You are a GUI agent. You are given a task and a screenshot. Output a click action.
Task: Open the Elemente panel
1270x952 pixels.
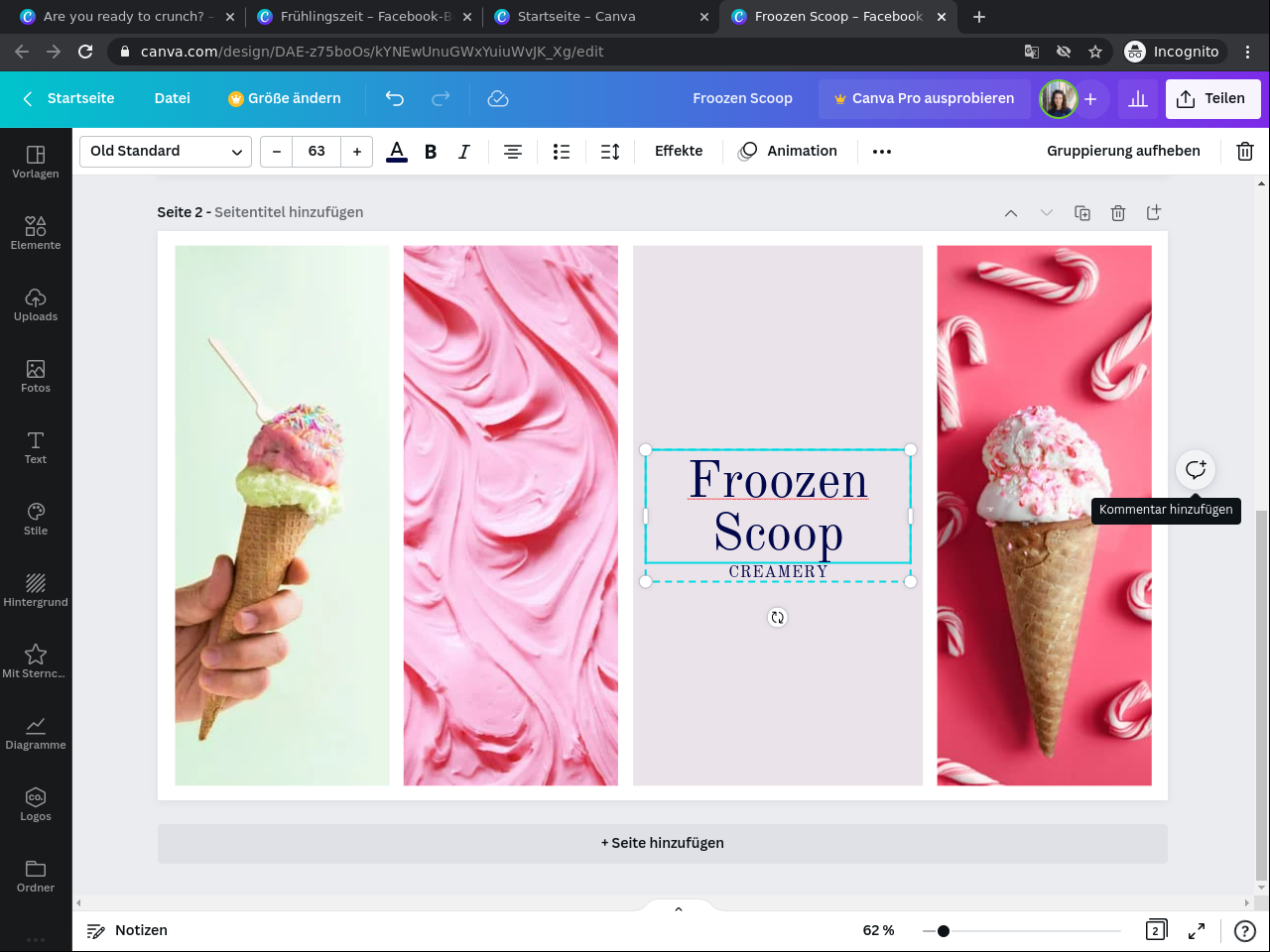36,233
